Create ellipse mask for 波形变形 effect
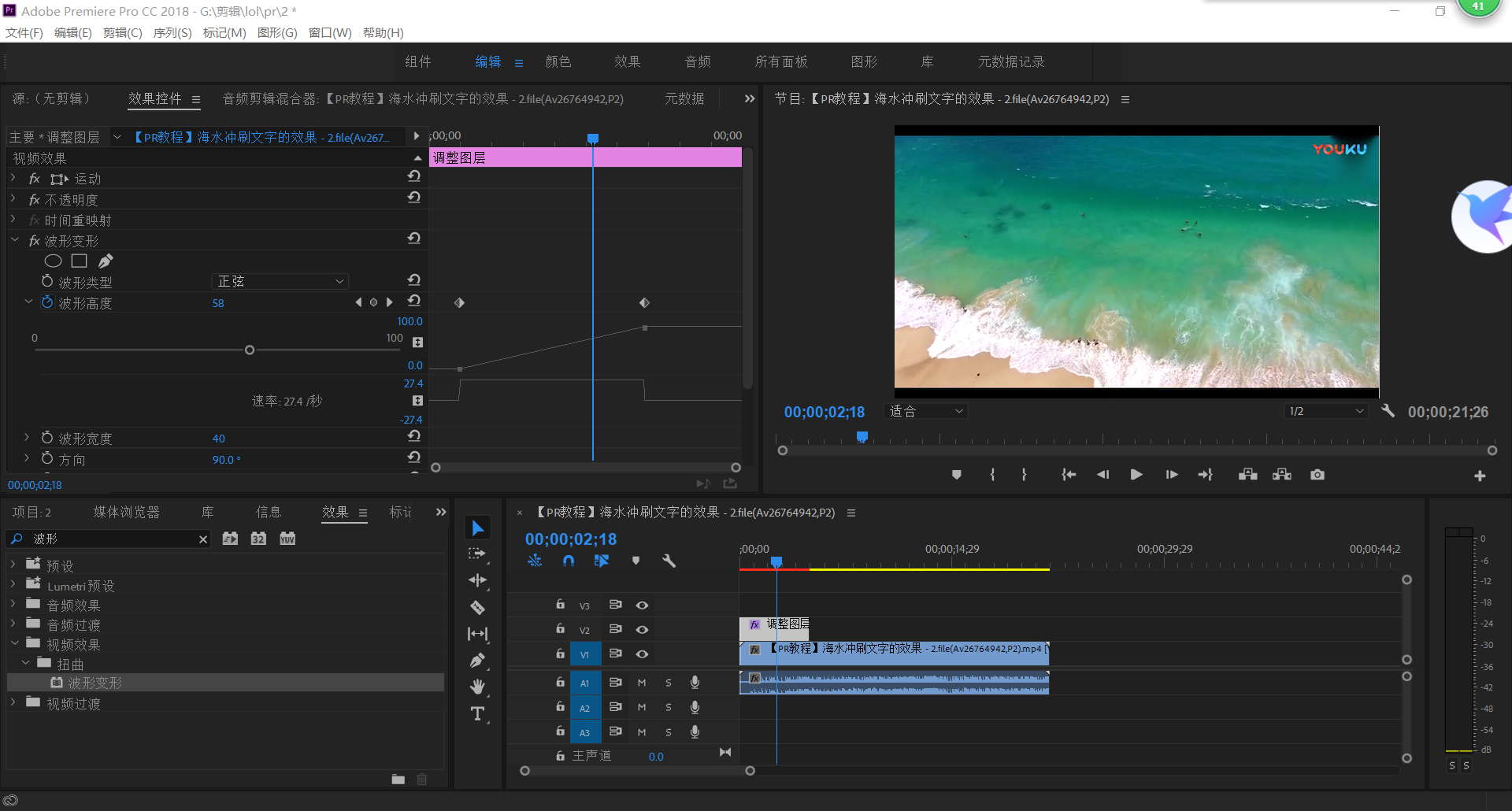The height and width of the screenshot is (811, 1512). tap(53, 261)
